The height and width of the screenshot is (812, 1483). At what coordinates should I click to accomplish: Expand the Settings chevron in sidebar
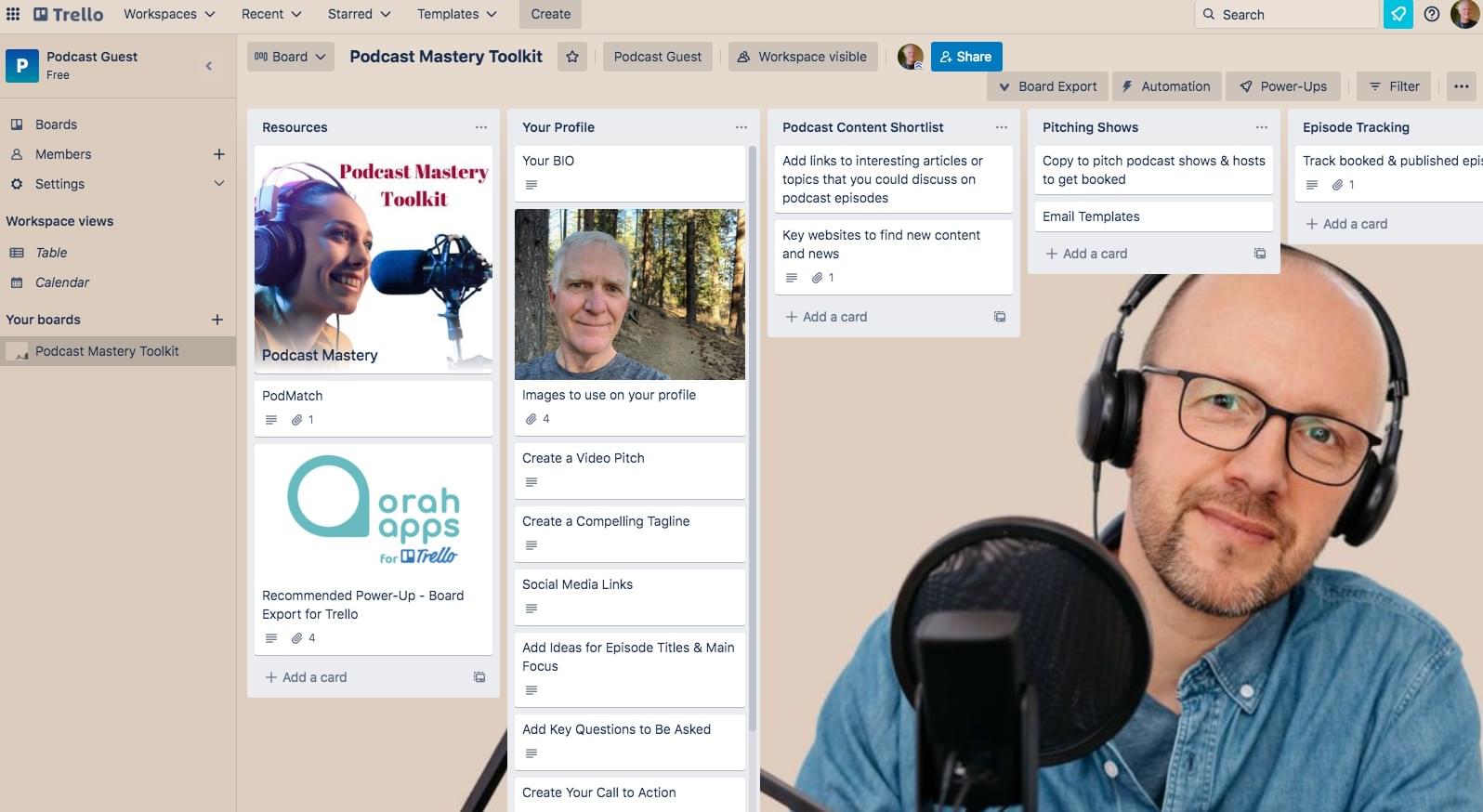[x=219, y=184]
